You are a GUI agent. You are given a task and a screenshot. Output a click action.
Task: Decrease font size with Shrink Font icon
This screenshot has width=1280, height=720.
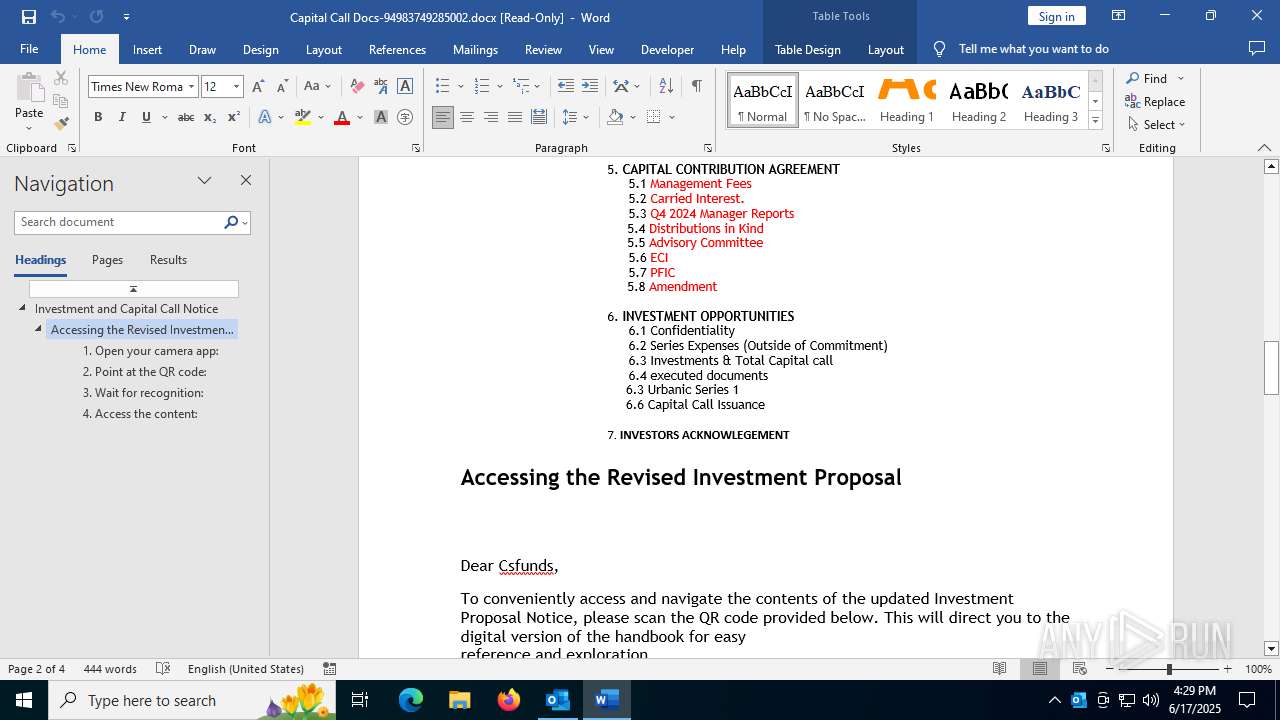coord(282,87)
